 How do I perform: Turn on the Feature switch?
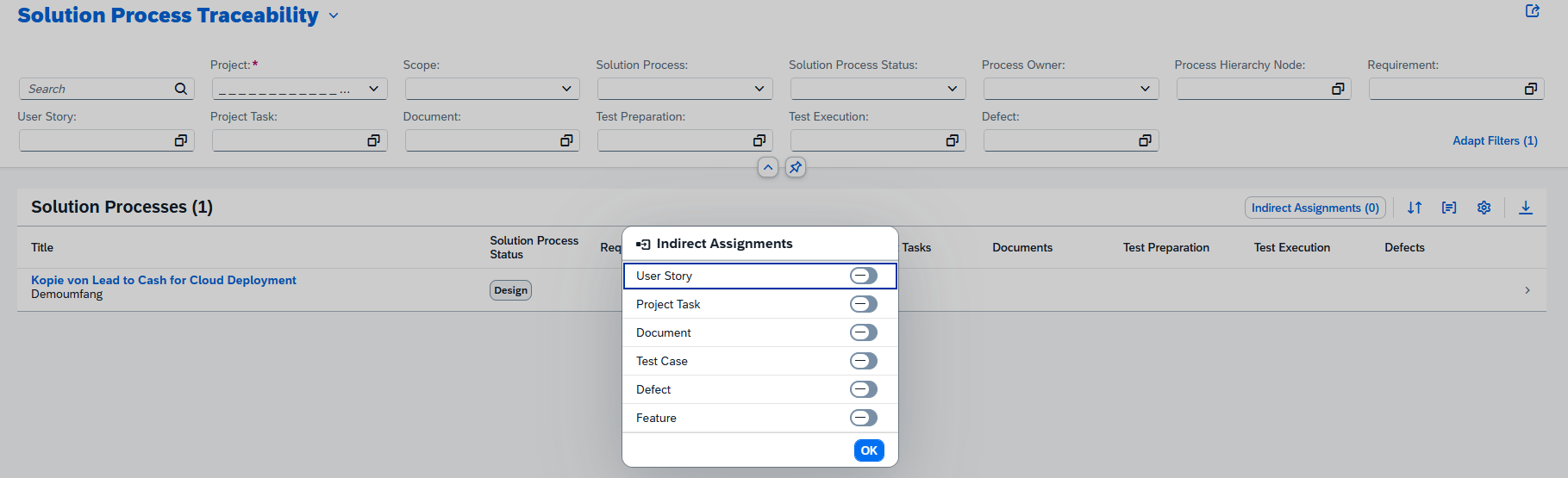tap(863, 418)
